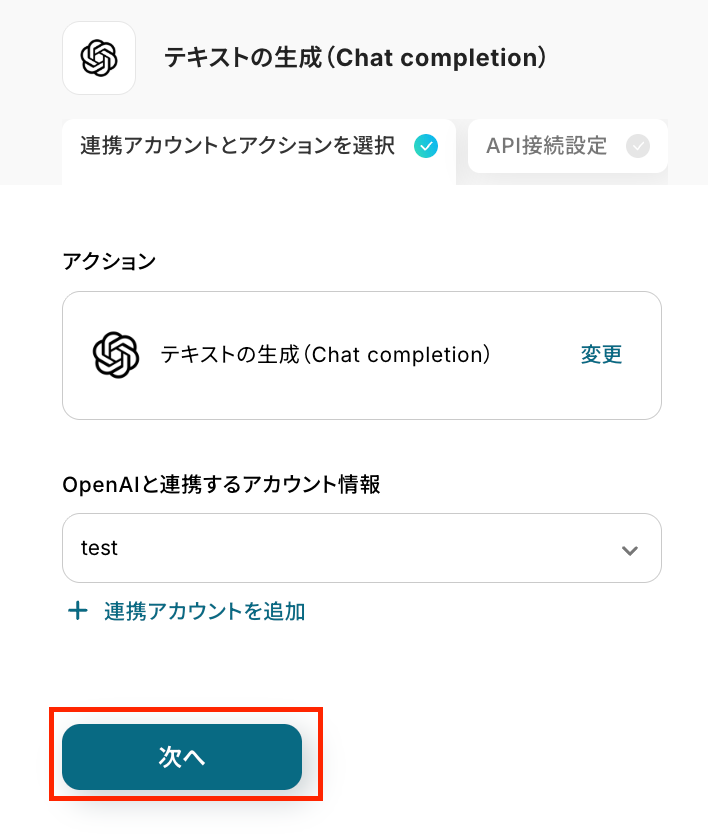Click the header title テキストの生成(Chat completion)
Viewport: 708px width, 838px height.
(355, 58)
